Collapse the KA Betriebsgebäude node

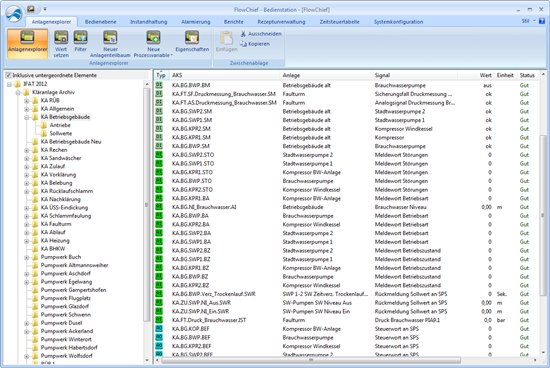[27, 117]
